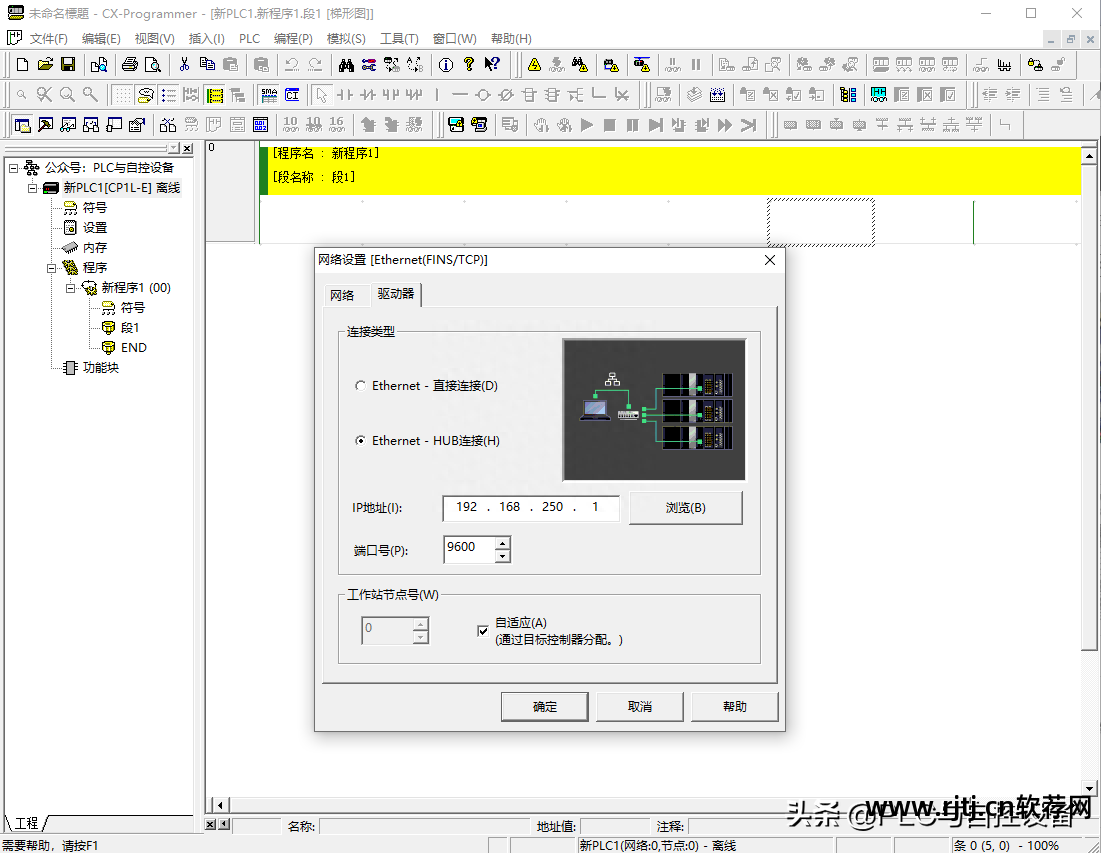Viewport: 1101px width, 853px height.
Task: Click the Open folder toolbar icon
Action: tap(45, 65)
